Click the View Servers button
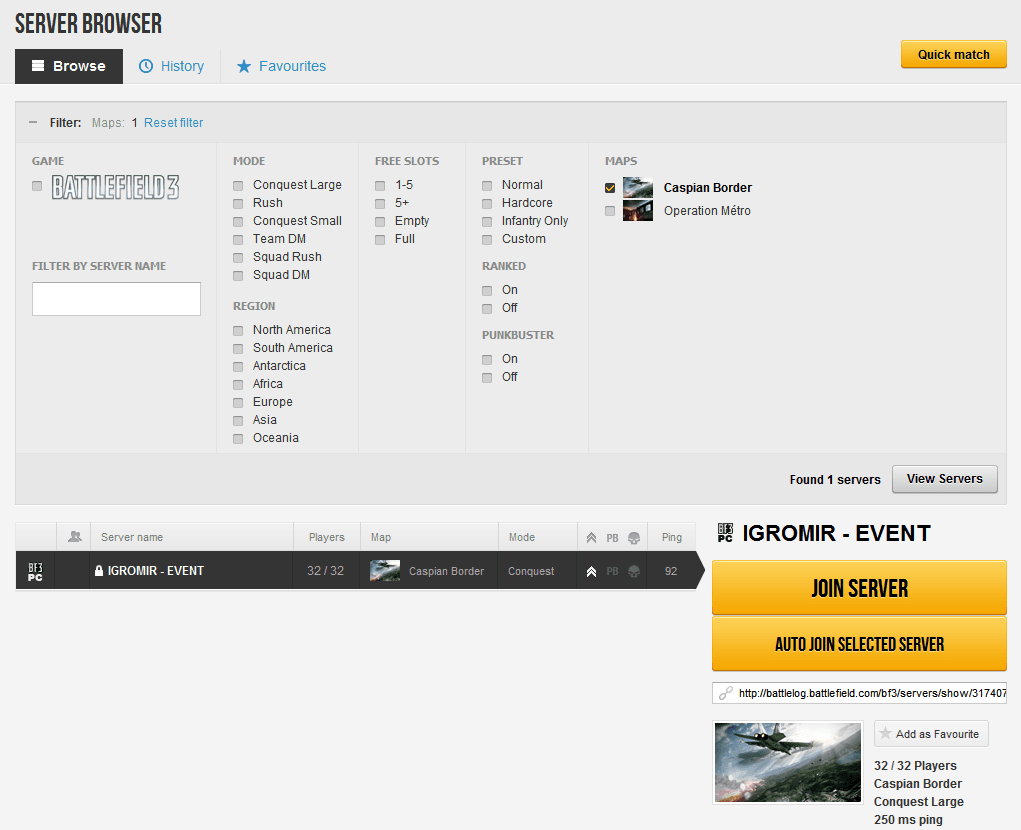 tap(945, 479)
